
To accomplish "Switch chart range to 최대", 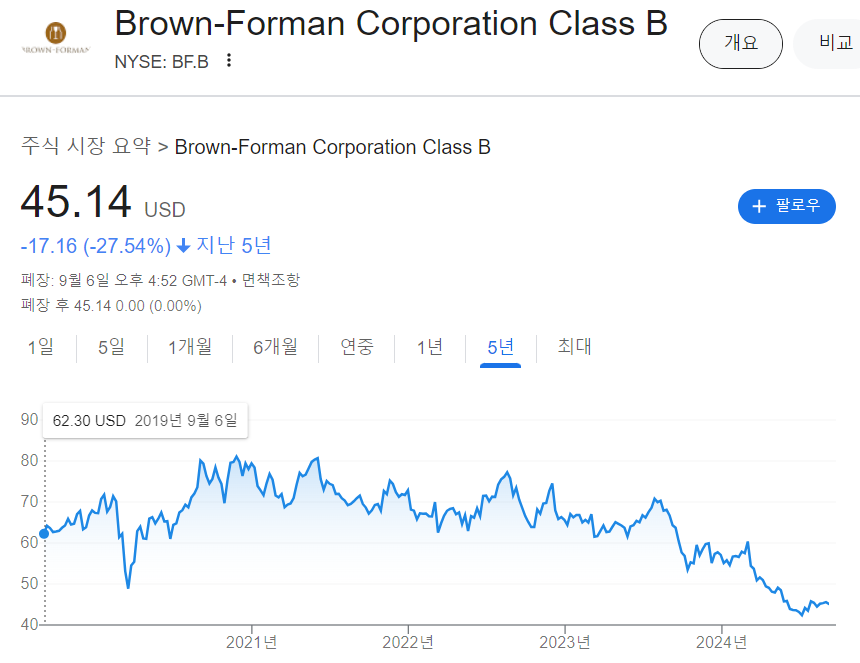I will point(574,347).
